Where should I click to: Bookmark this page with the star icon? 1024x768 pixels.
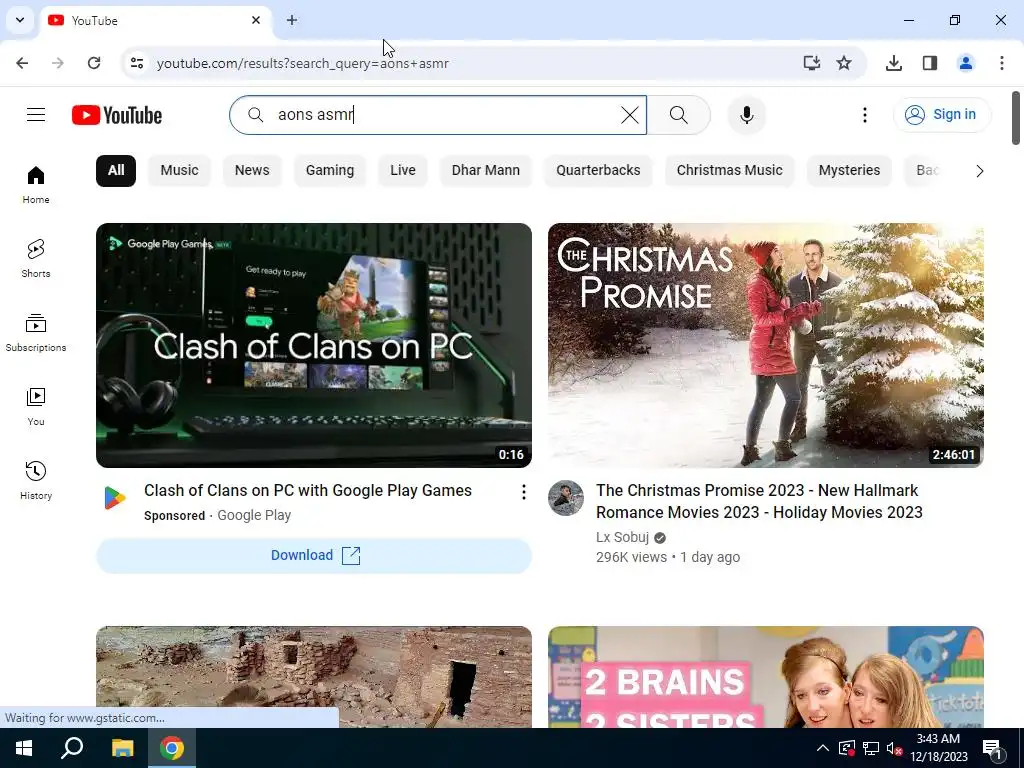point(844,63)
